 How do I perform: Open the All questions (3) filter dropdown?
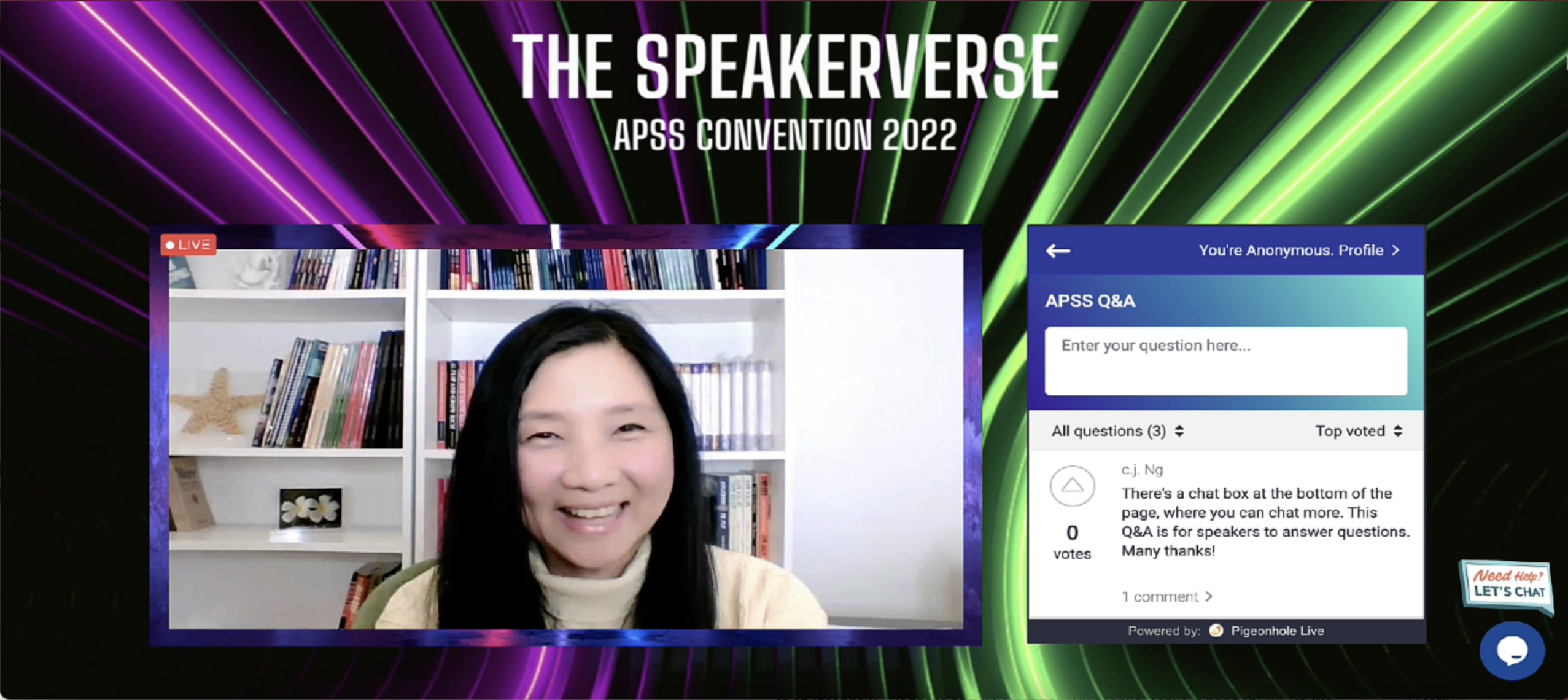click(x=1117, y=431)
